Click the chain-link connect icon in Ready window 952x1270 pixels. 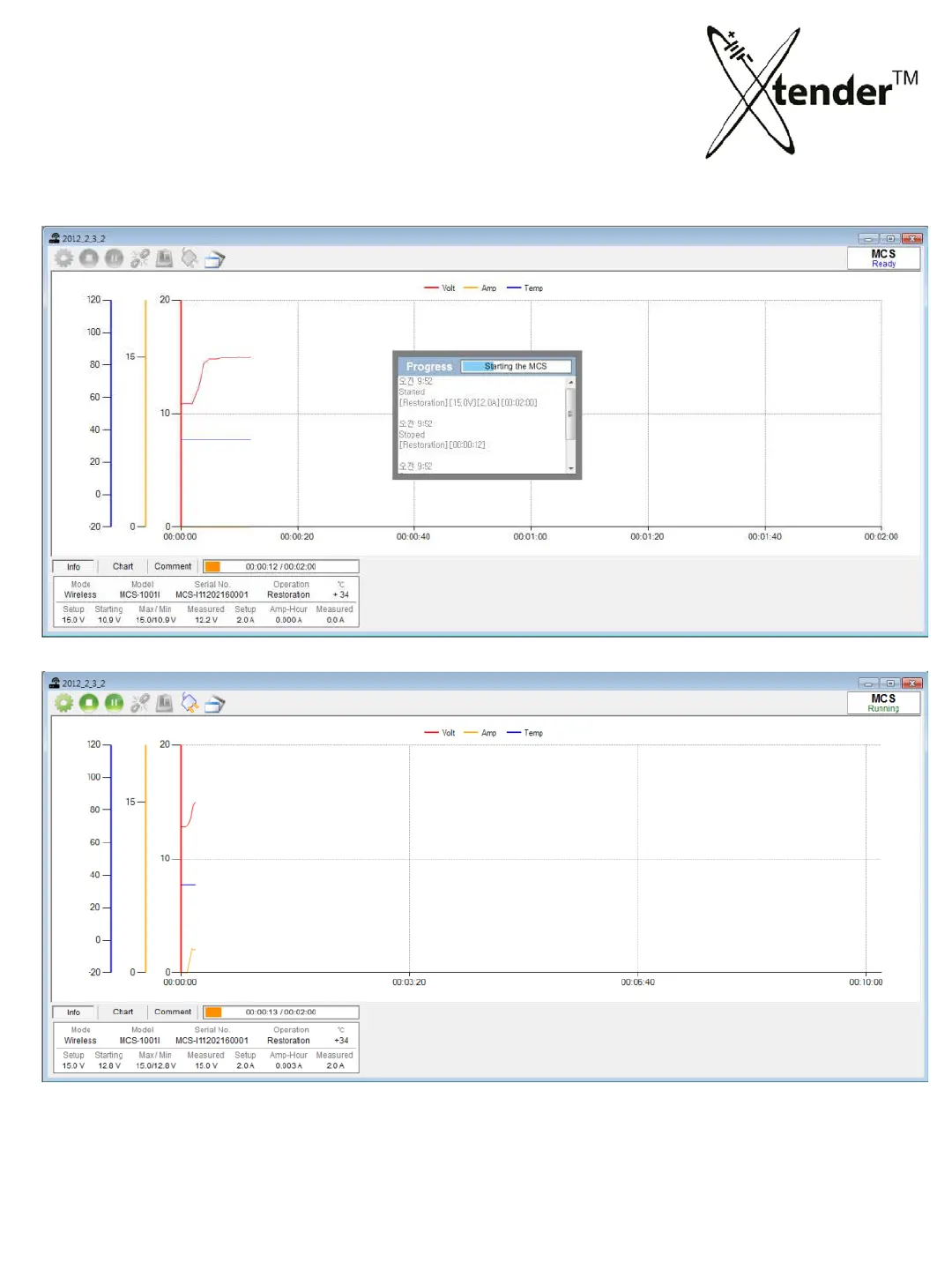139,258
